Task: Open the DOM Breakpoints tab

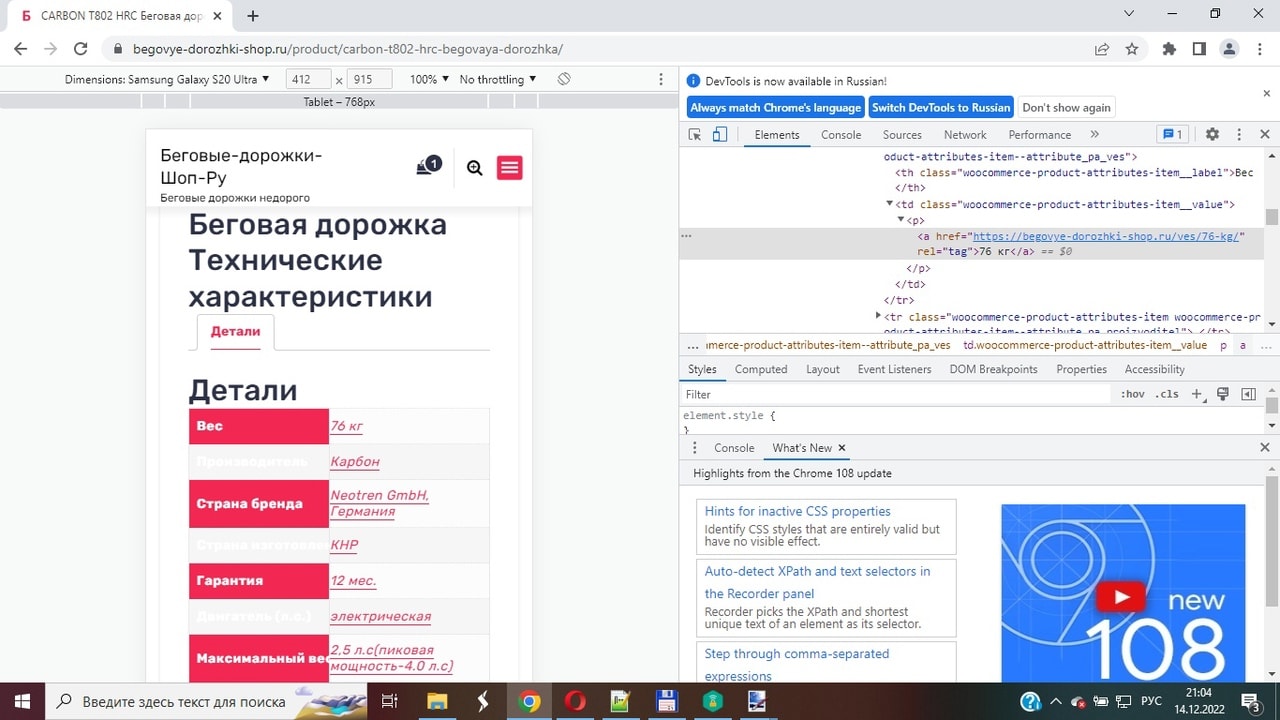Action: (x=993, y=369)
